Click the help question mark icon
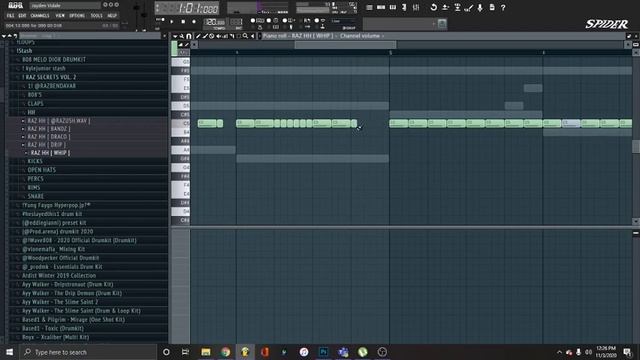 [503, 7]
